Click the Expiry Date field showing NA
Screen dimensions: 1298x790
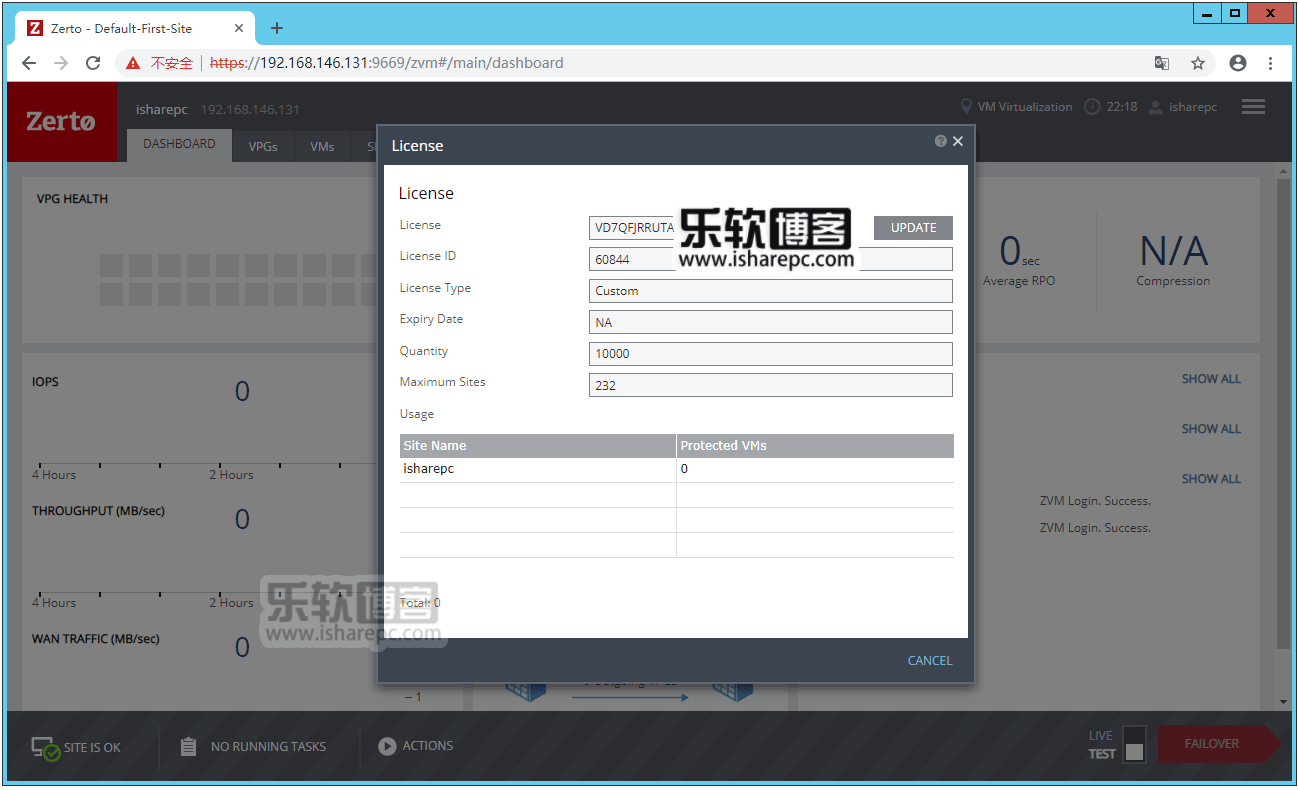tap(770, 322)
